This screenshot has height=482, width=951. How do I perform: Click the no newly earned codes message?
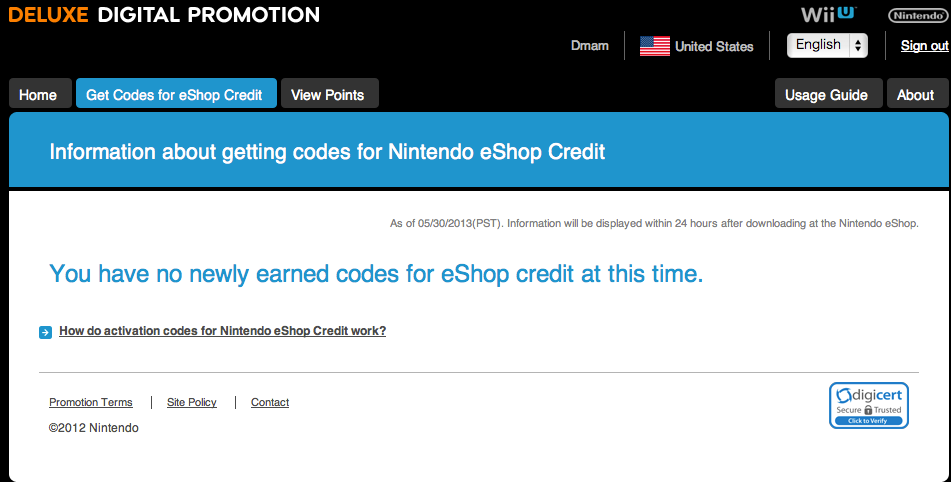click(376, 273)
